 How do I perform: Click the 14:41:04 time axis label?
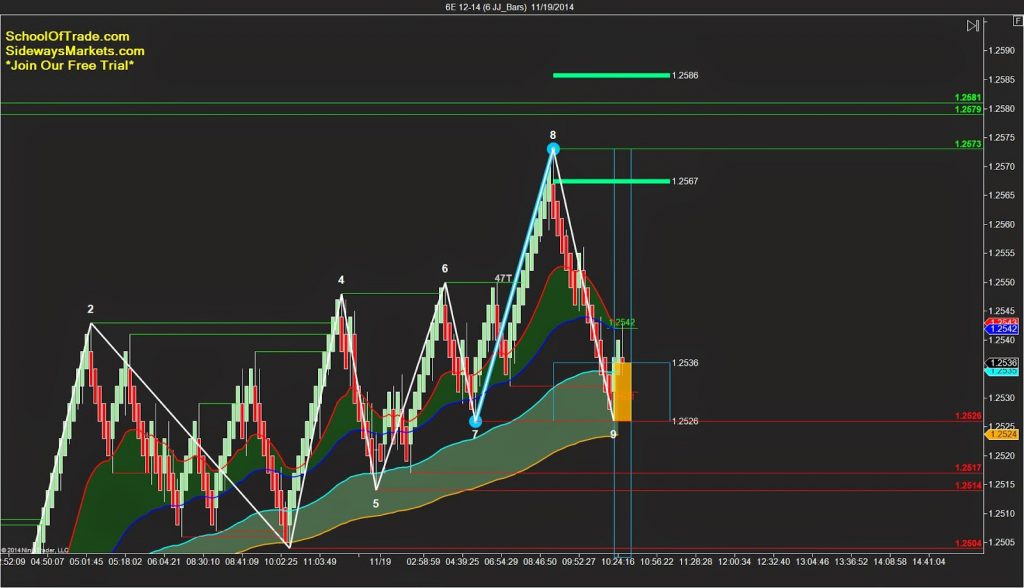point(928,561)
